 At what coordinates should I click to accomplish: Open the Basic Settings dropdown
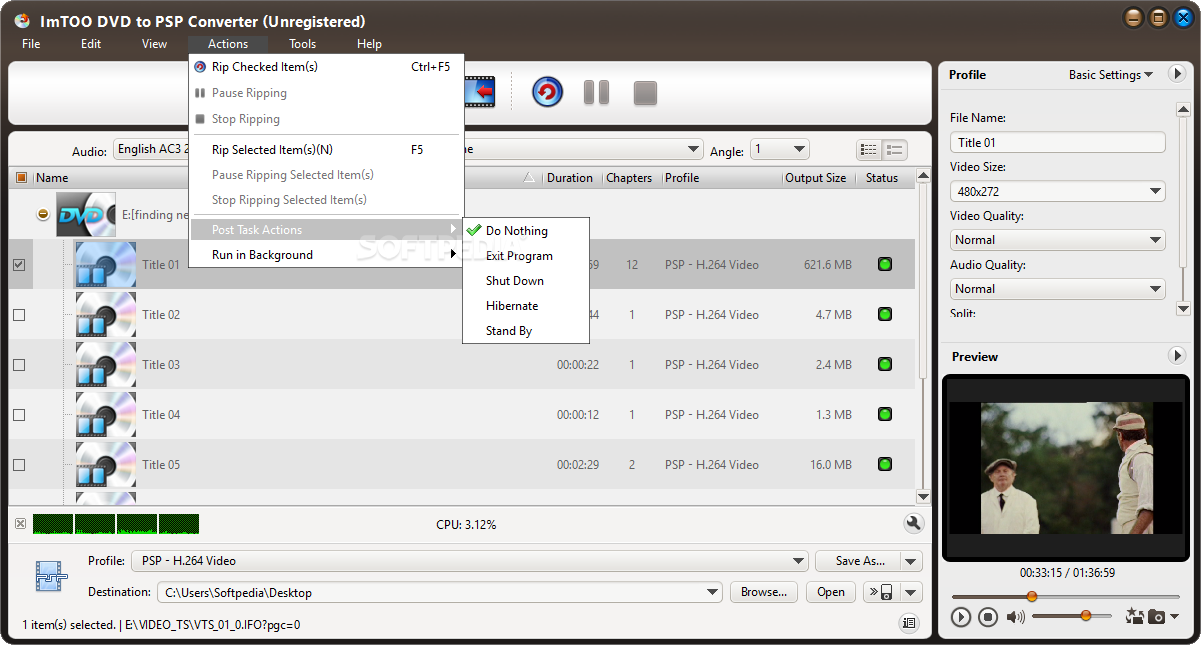point(1110,75)
